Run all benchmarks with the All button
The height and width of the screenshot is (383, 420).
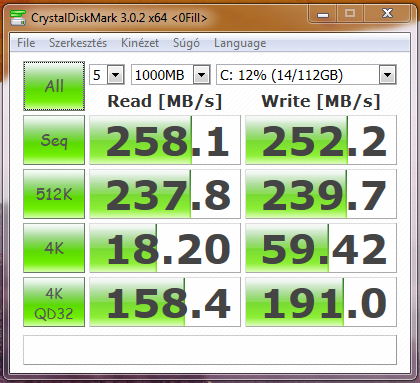coord(54,86)
